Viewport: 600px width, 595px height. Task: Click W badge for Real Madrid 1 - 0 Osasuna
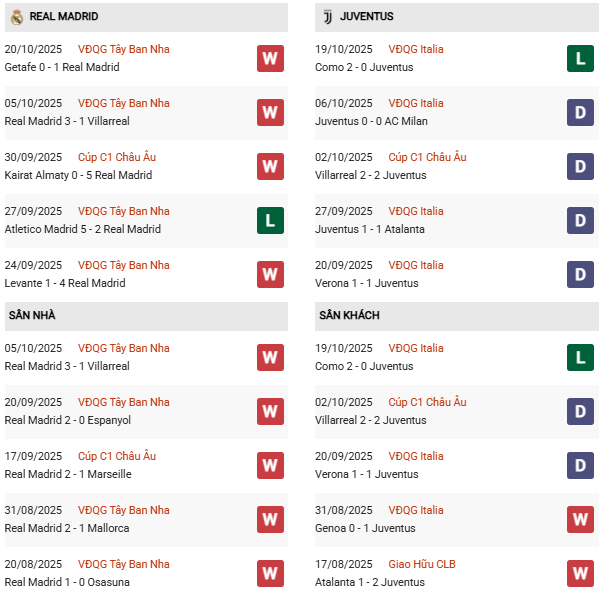click(270, 573)
